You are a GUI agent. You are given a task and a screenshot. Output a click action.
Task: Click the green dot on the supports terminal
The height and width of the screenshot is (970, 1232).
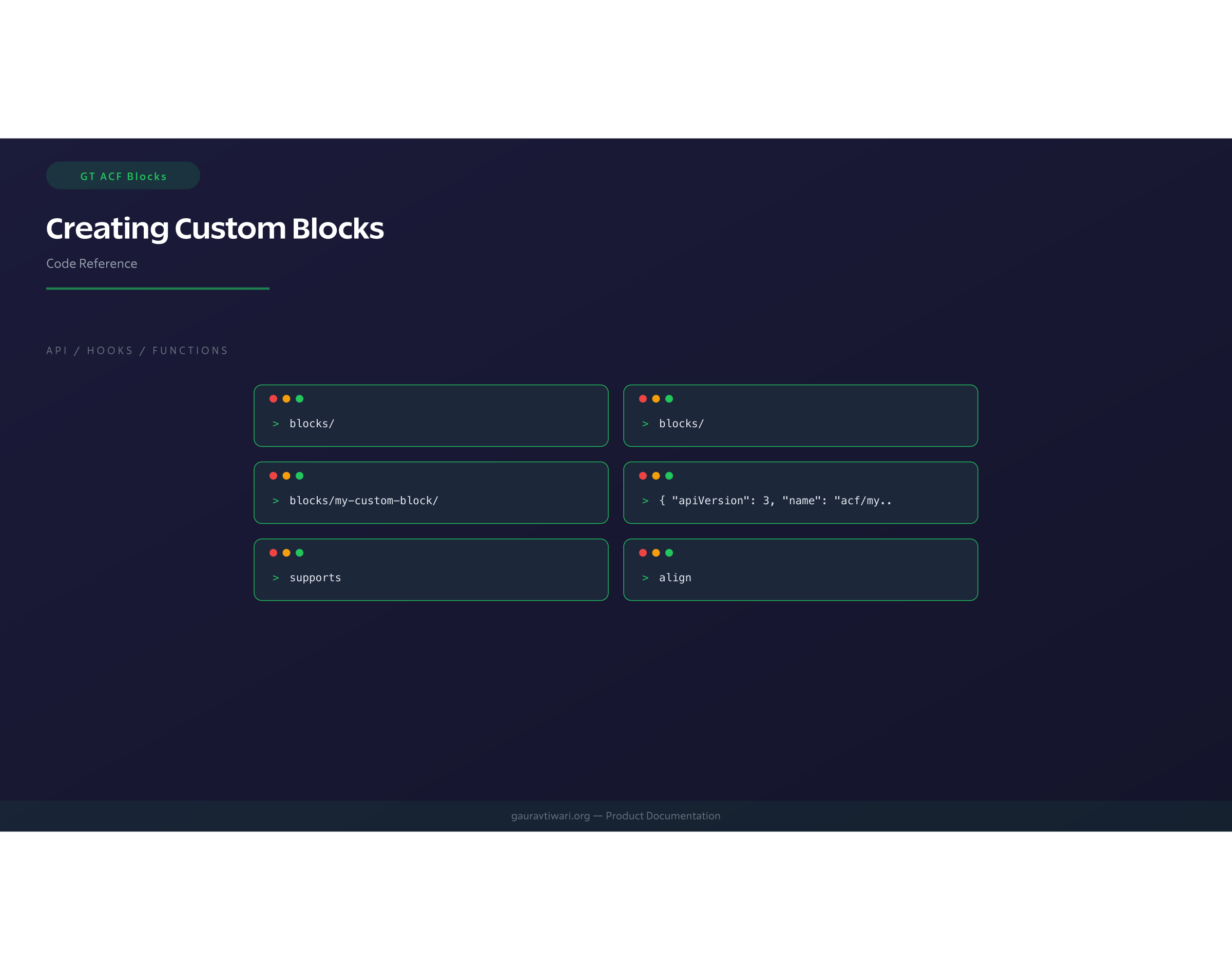click(x=301, y=553)
